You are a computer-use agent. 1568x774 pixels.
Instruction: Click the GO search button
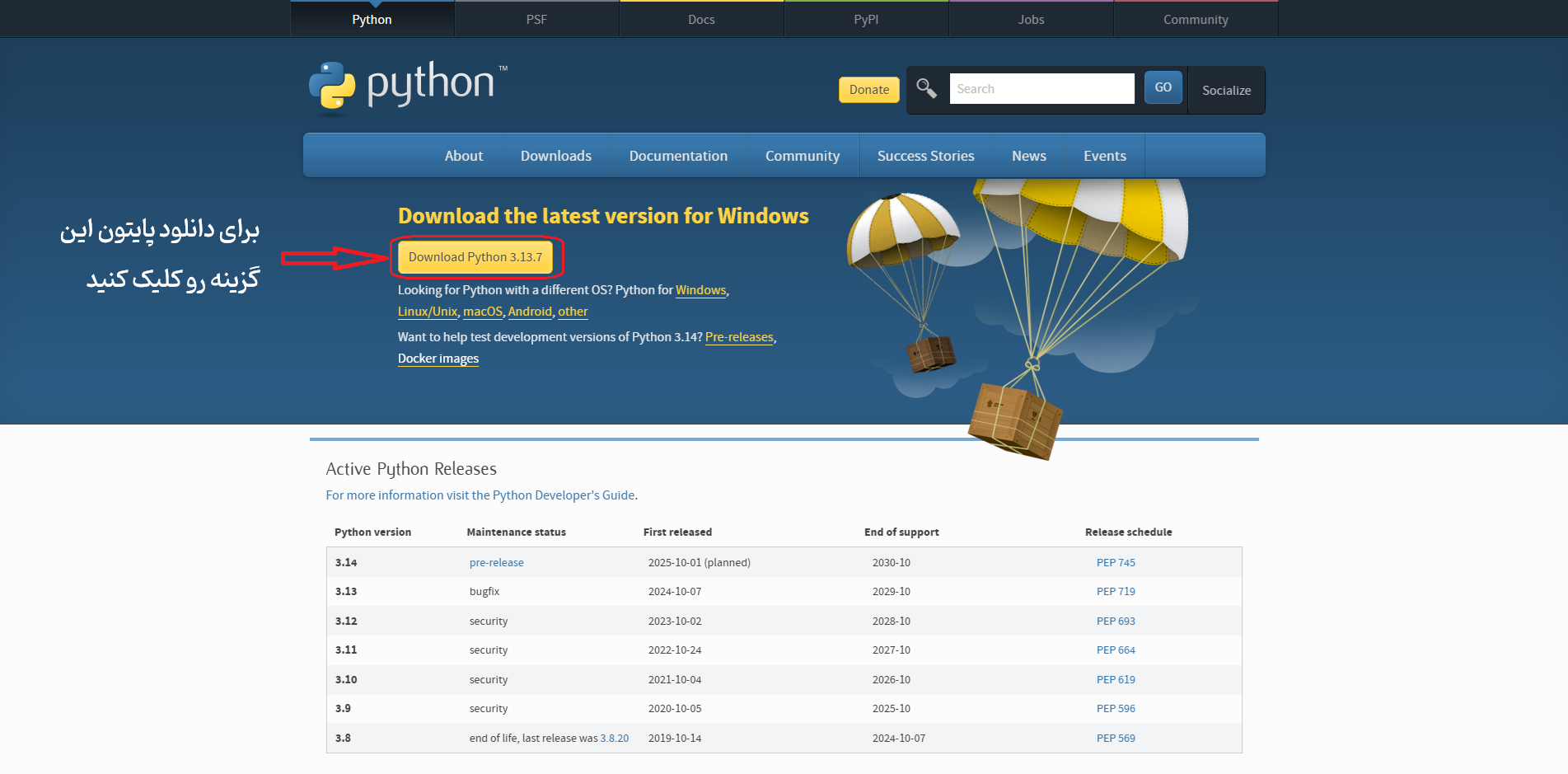(1163, 87)
